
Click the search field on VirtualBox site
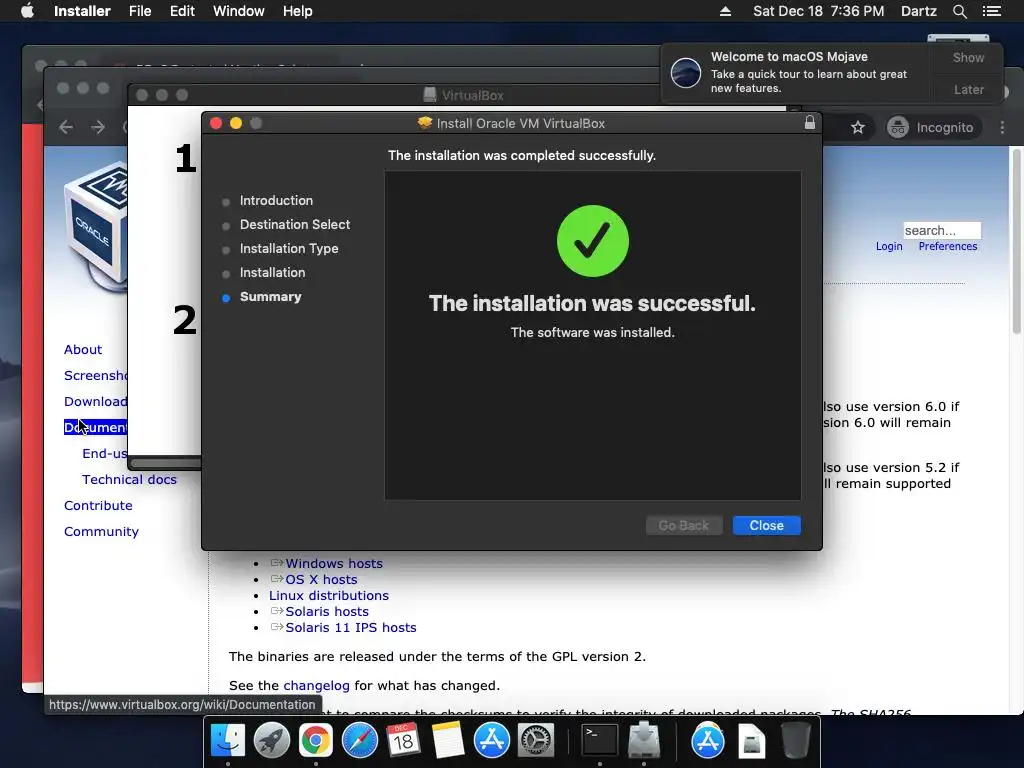(x=942, y=231)
